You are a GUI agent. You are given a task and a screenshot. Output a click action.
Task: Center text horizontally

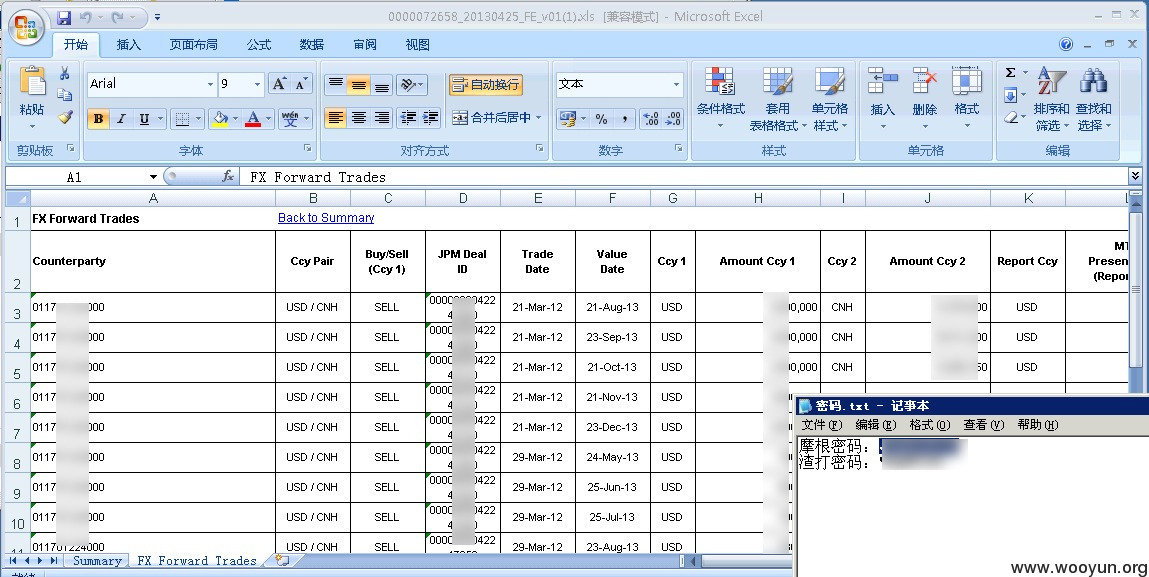pos(358,117)
